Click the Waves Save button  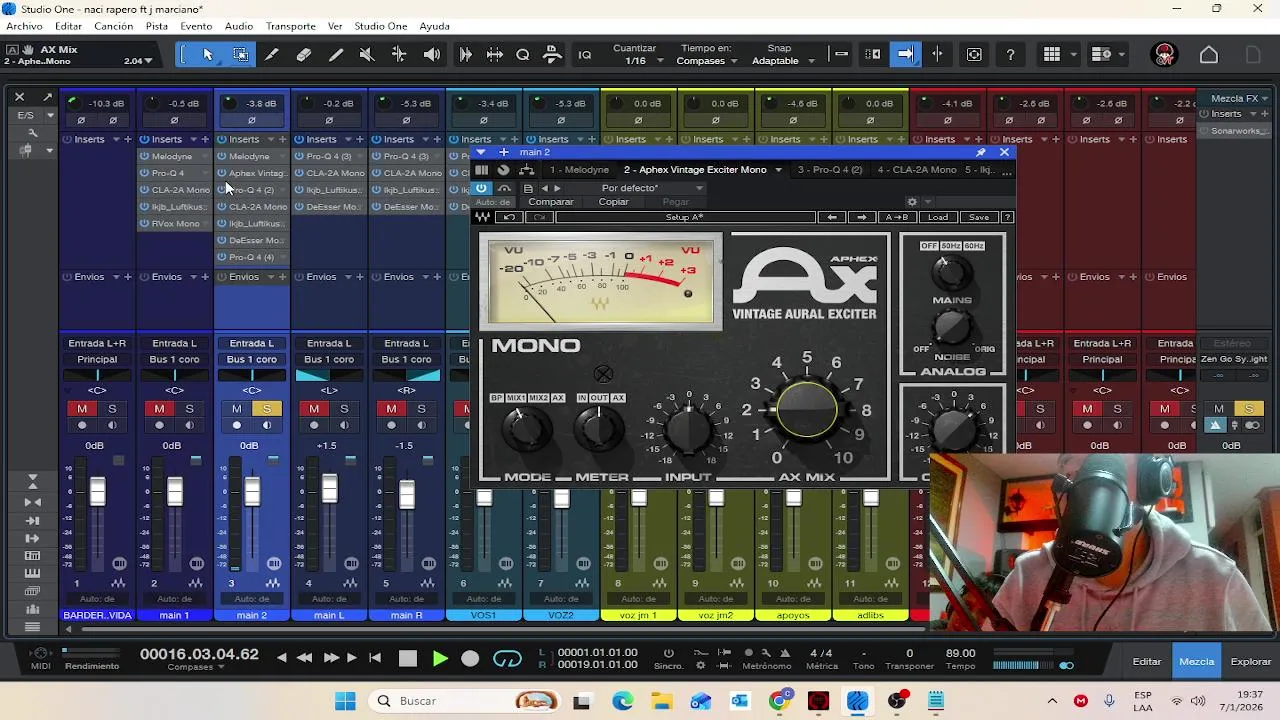979,217
